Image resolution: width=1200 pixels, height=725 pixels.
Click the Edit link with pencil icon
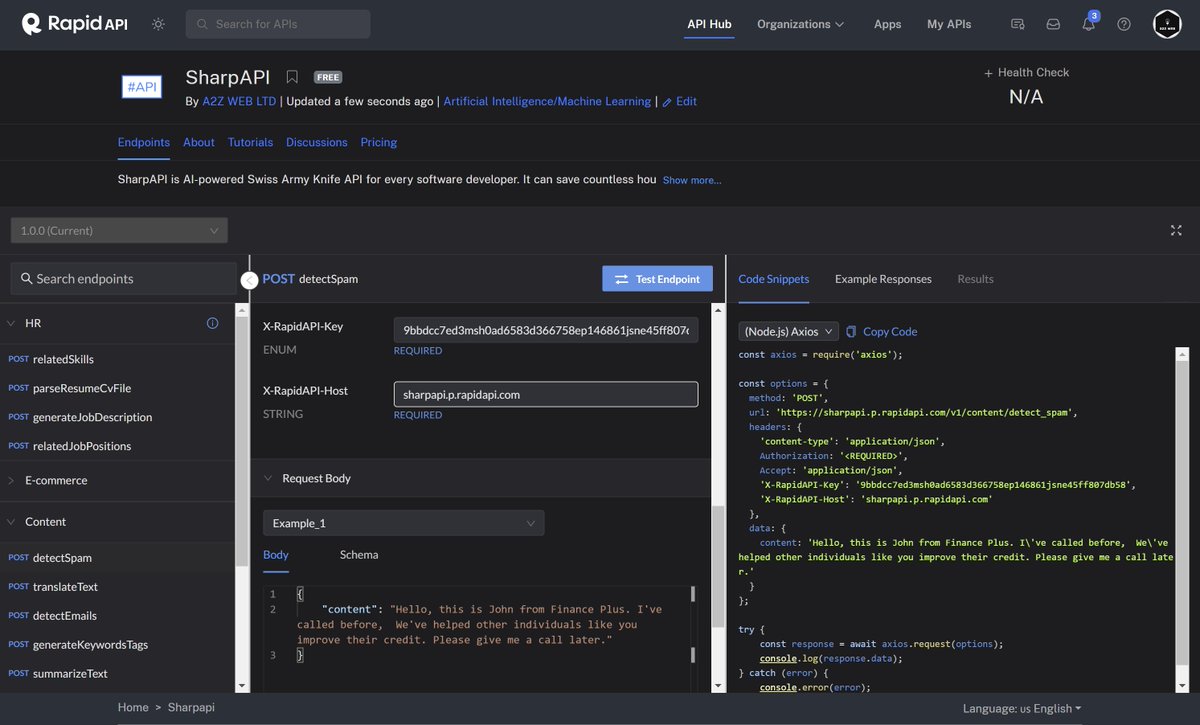point(679,101)
